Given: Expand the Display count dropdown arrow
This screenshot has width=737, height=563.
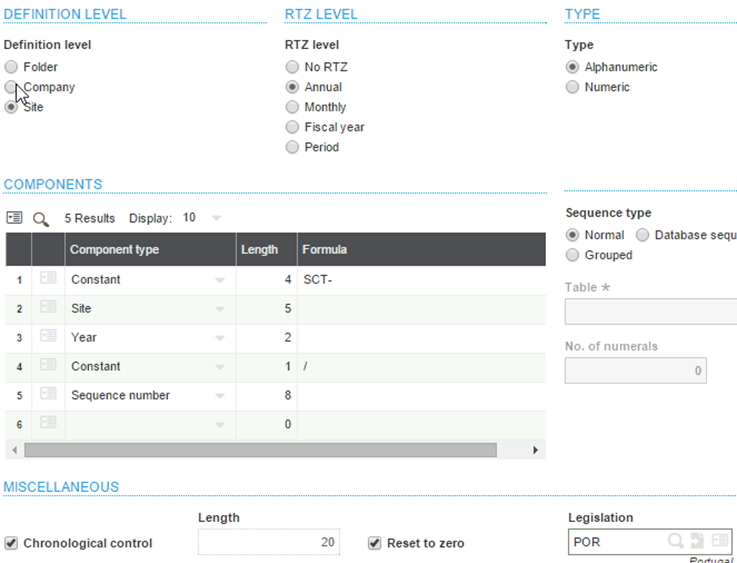Looking at the screenshot, I should 216,218.
